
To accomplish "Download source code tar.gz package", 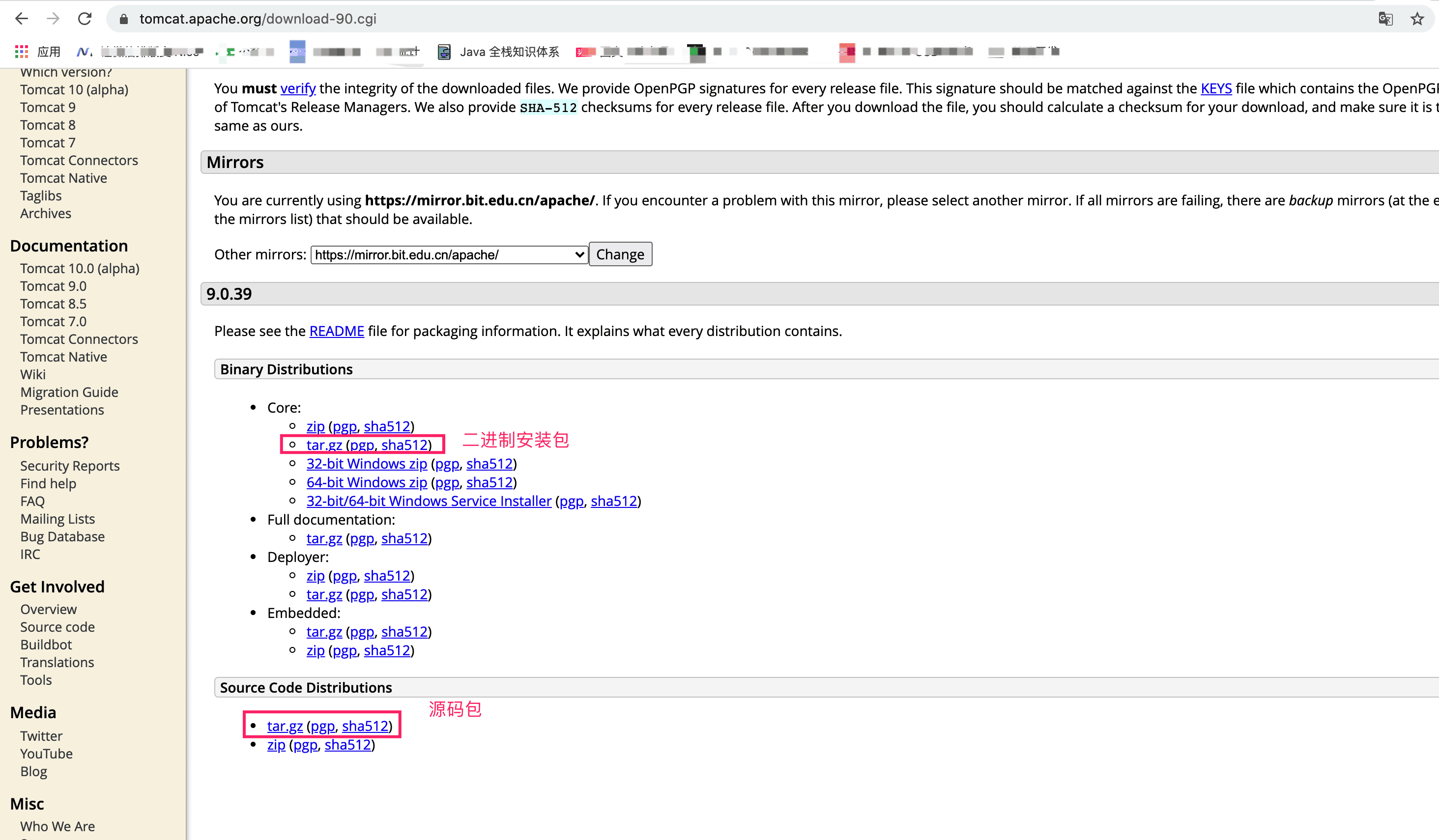I will pyautogui.click(x=285, y=726).
